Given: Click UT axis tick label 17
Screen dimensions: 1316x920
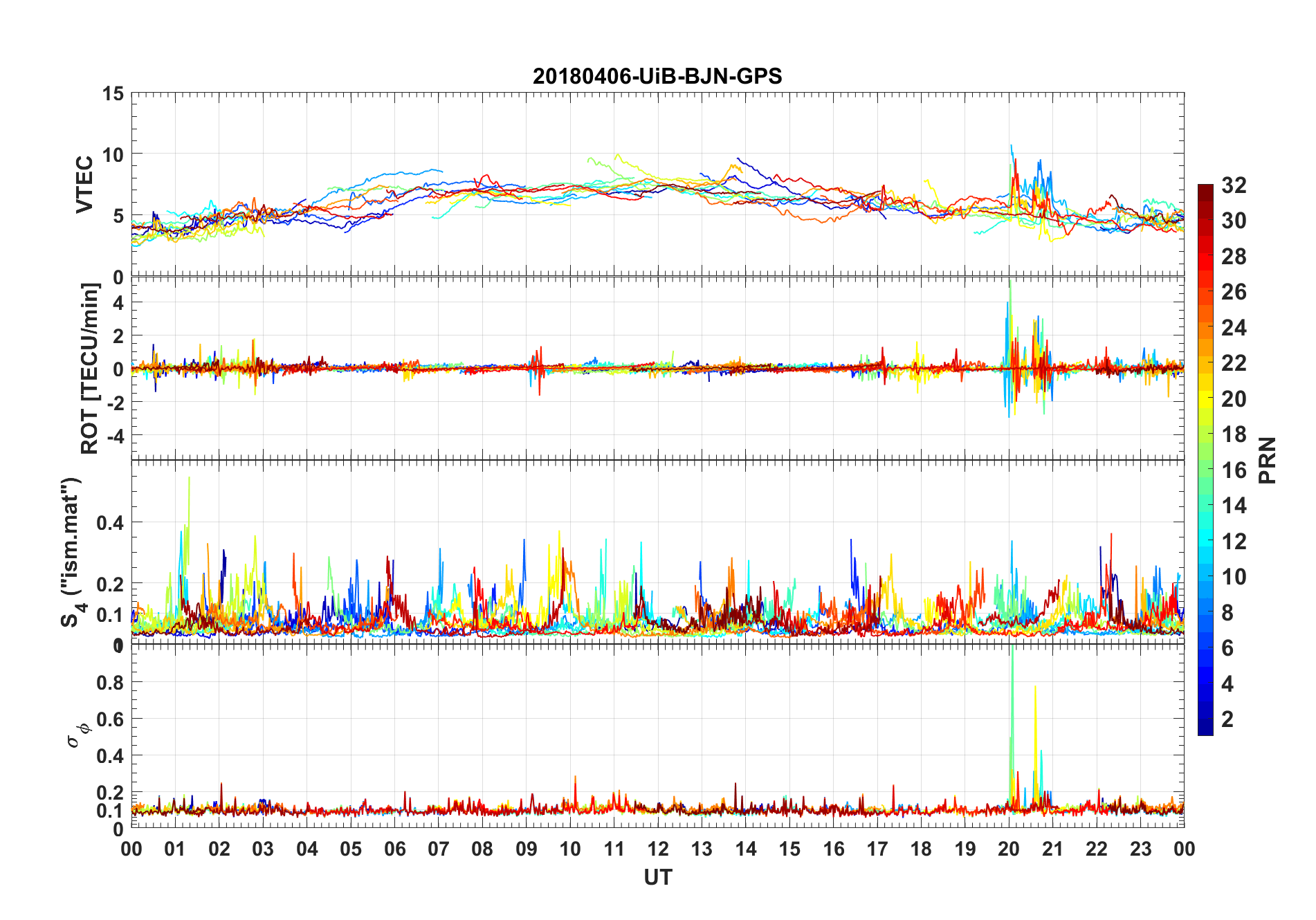Looking at the screenshot, I should (877, 849).
